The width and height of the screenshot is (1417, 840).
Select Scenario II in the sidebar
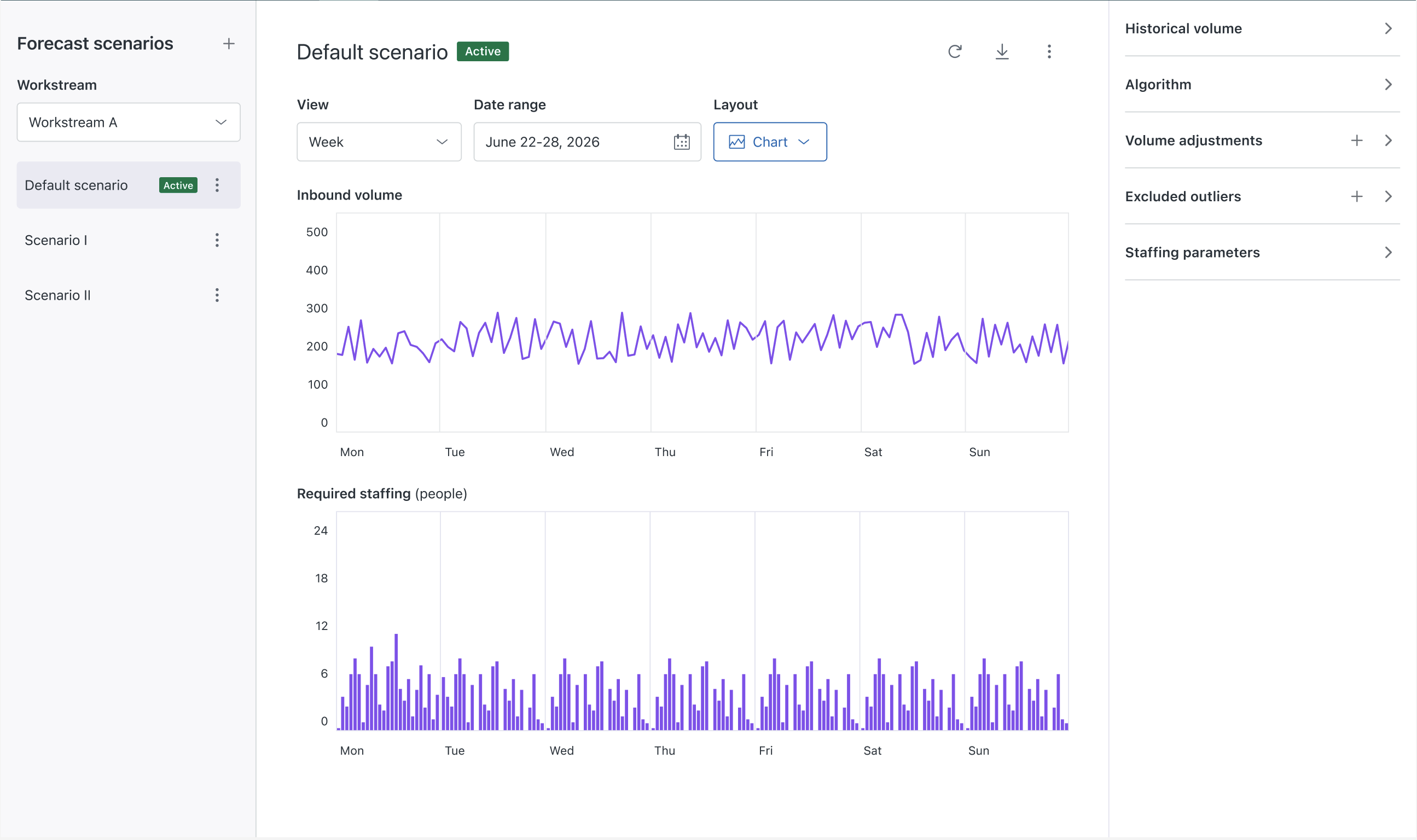pos(58,295)
